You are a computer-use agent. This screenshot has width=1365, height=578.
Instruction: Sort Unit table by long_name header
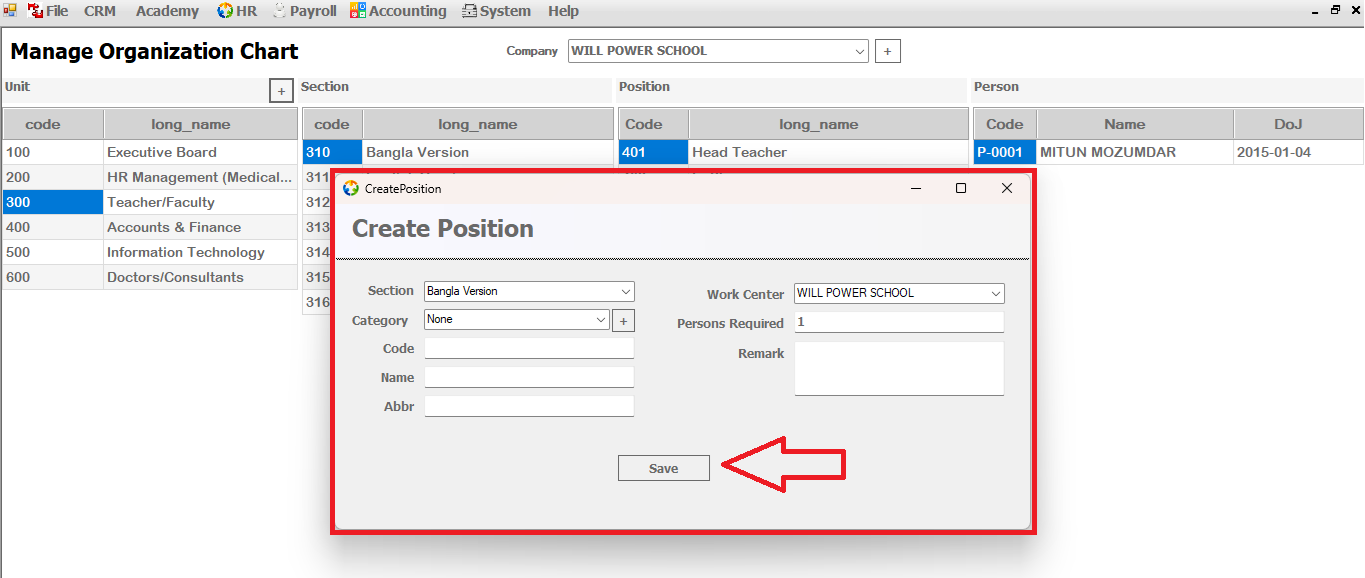point(201,124)
